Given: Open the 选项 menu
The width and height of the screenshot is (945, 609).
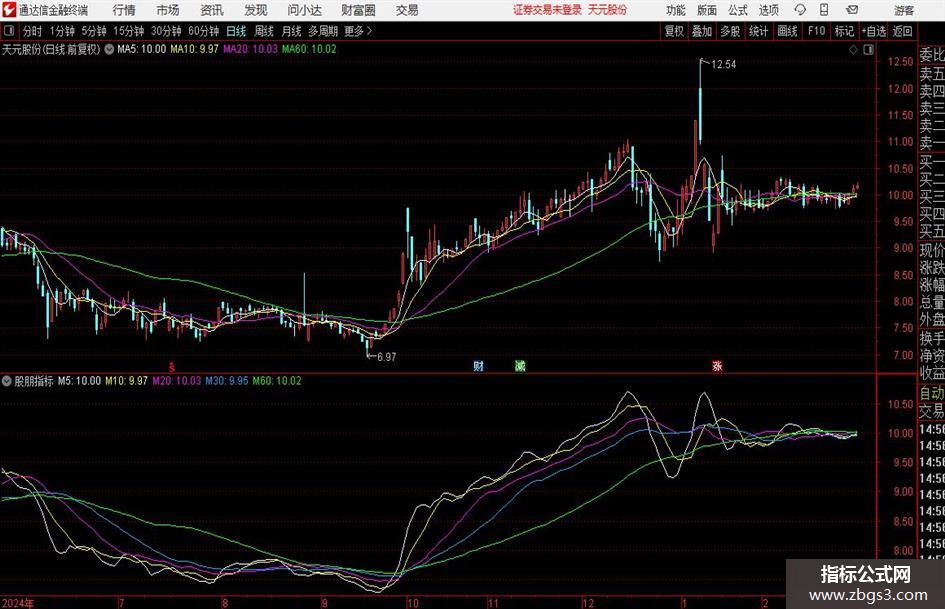Looking at the screenshot, I should tap(768, 10).
